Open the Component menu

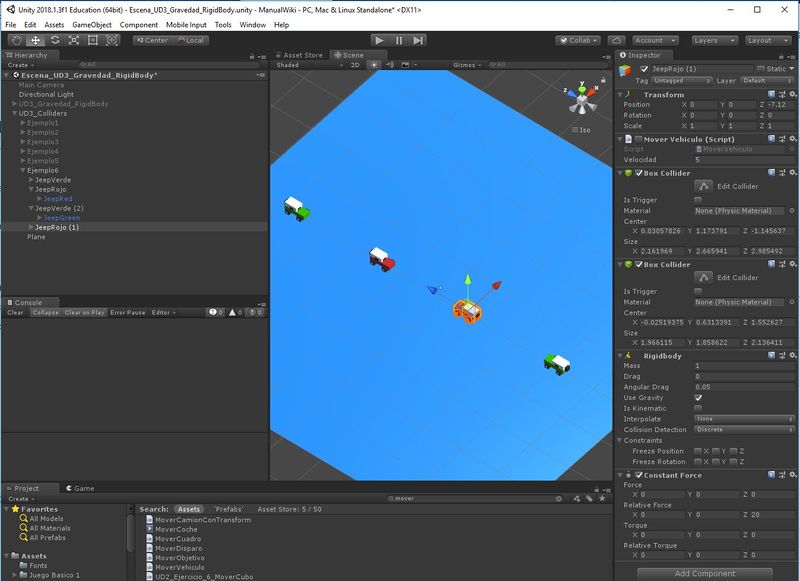tap(139, 24)
